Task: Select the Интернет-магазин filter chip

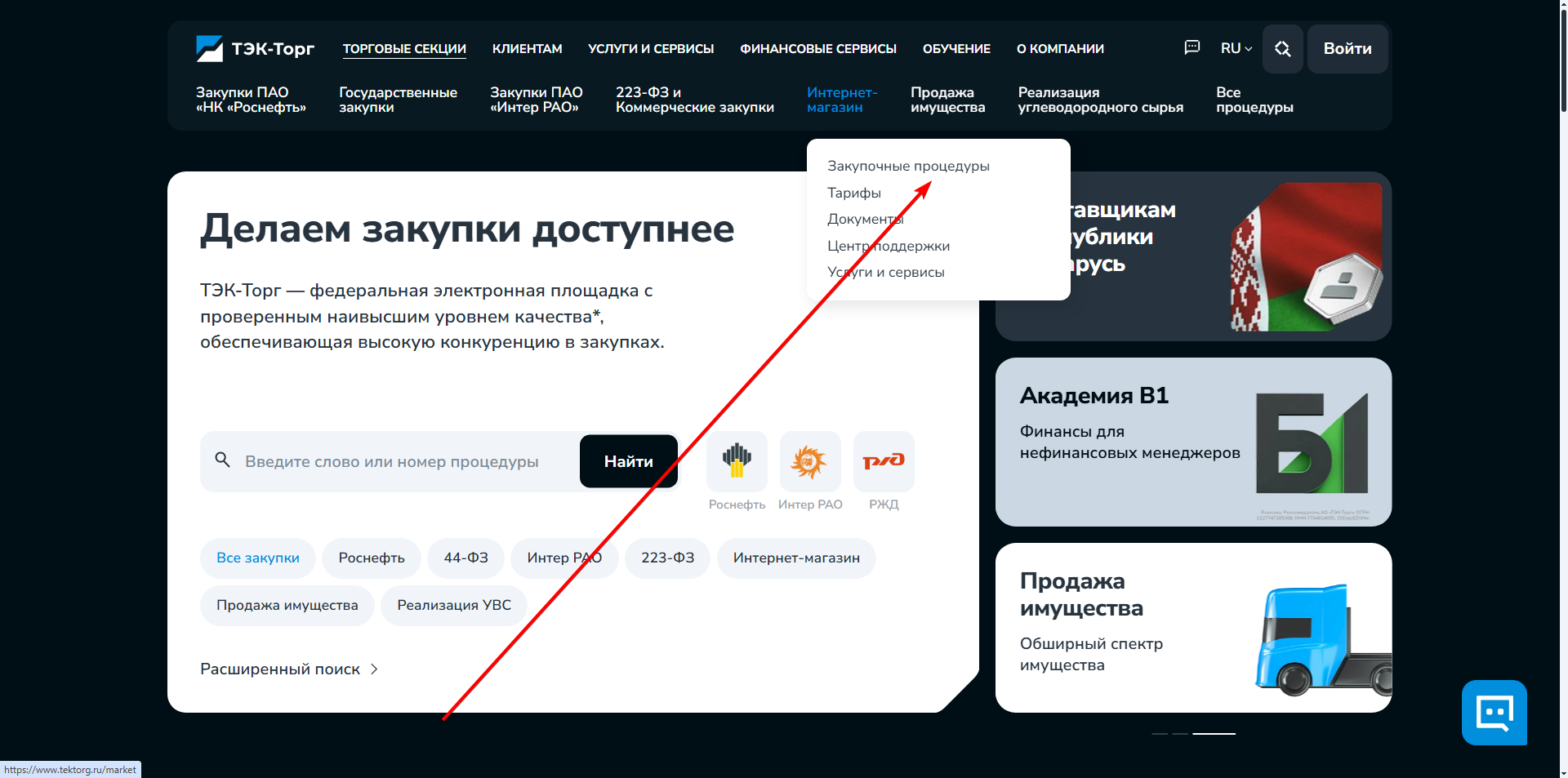Action: (796, 558)
